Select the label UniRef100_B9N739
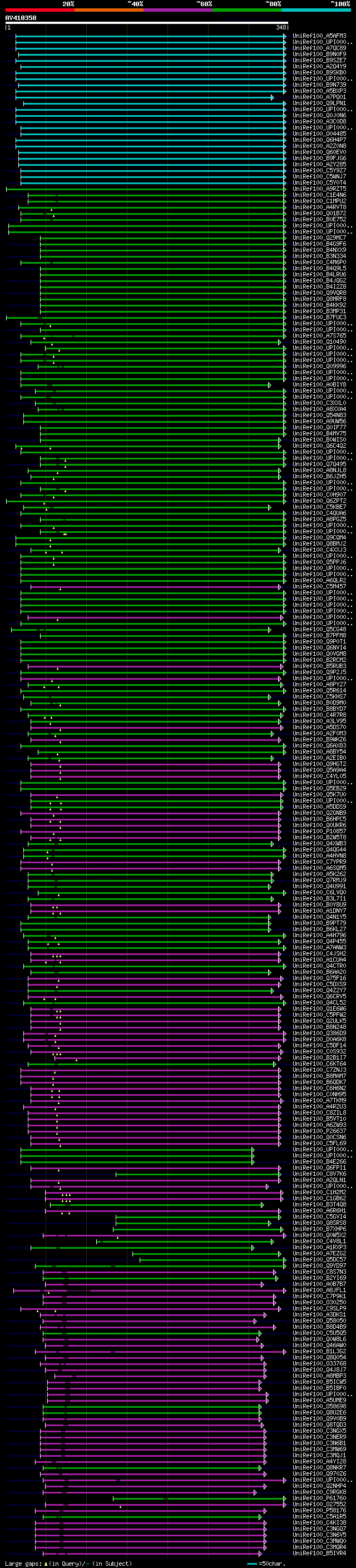This screenshot has width=356, height=1568. [319, 85]
